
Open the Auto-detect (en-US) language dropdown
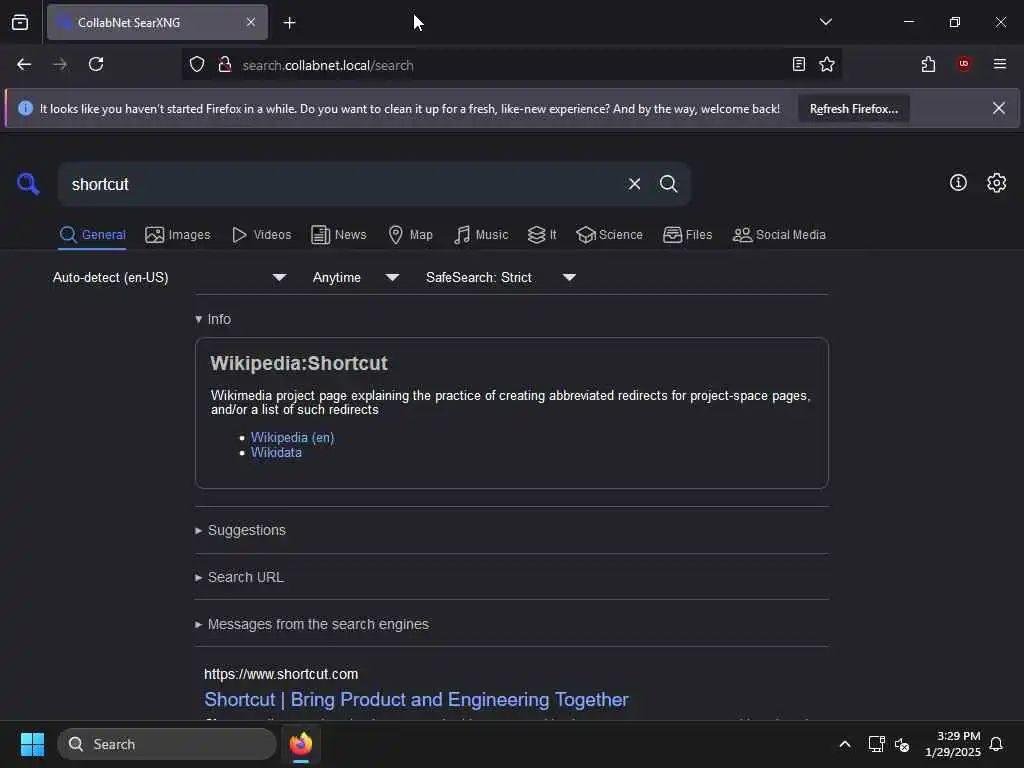tap(169, 278)
